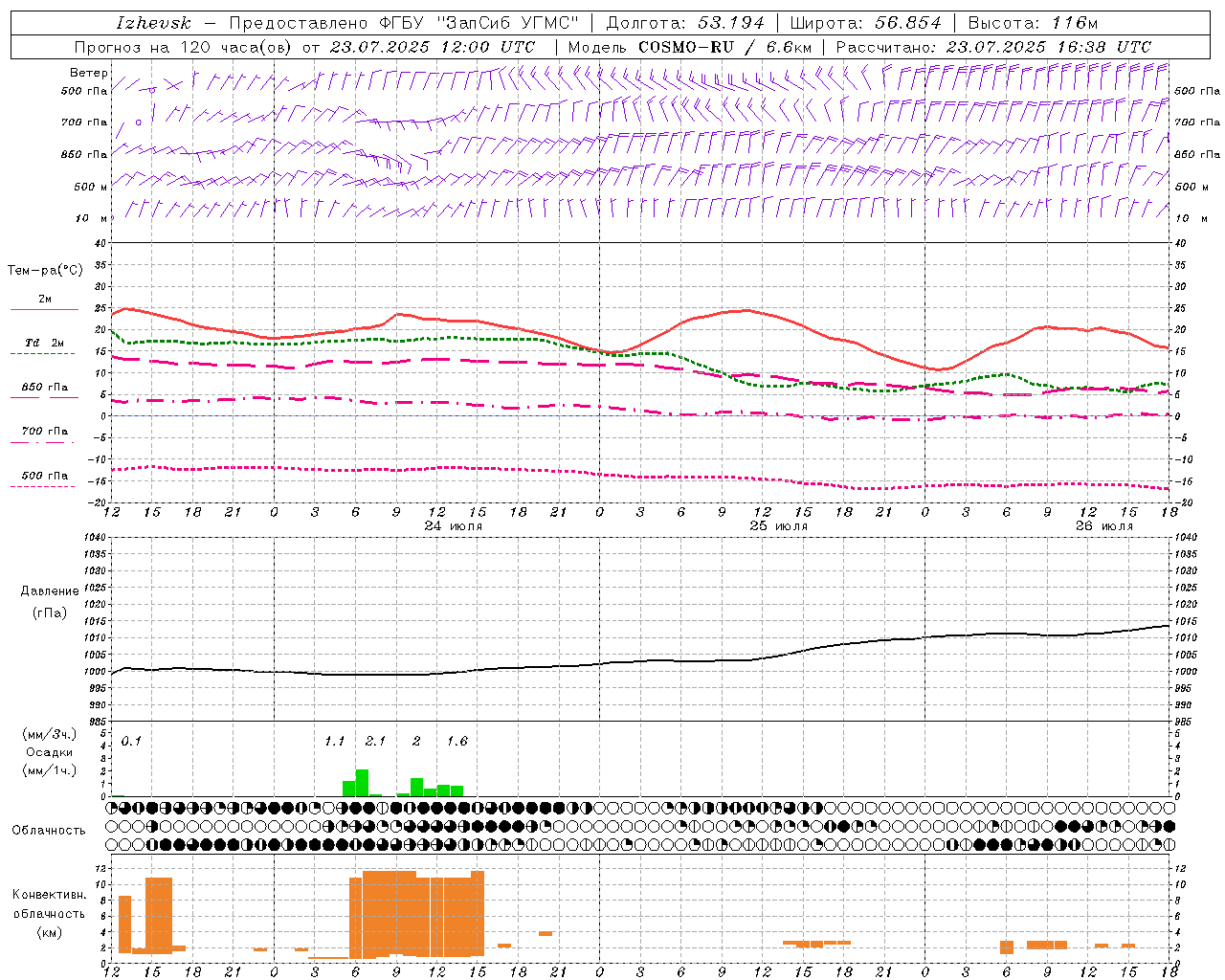Select the elevation text Высота: 116м
This screenshot has width=1225, height=980.
tap(1033, 23)
